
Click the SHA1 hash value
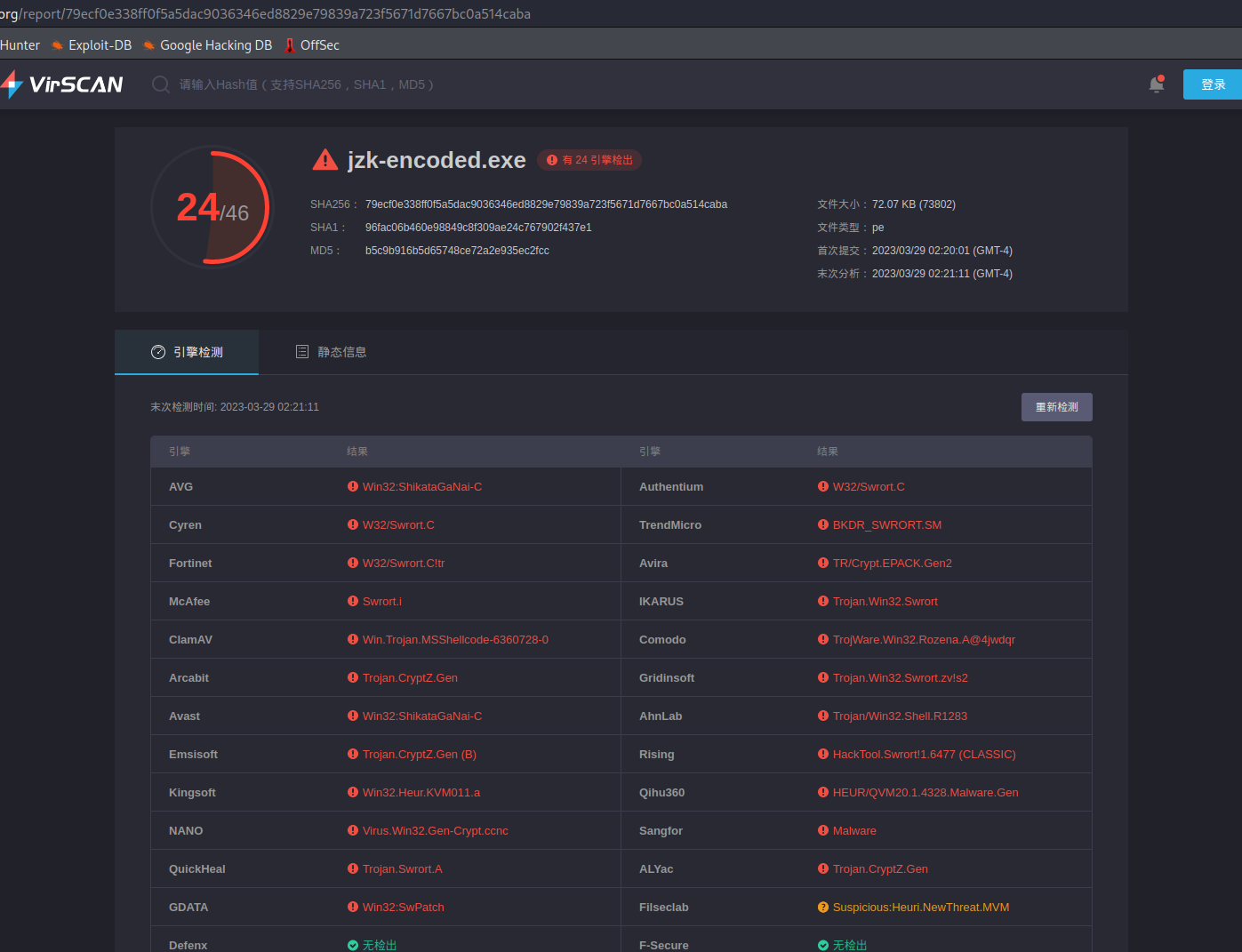click(x=478, y=228)
